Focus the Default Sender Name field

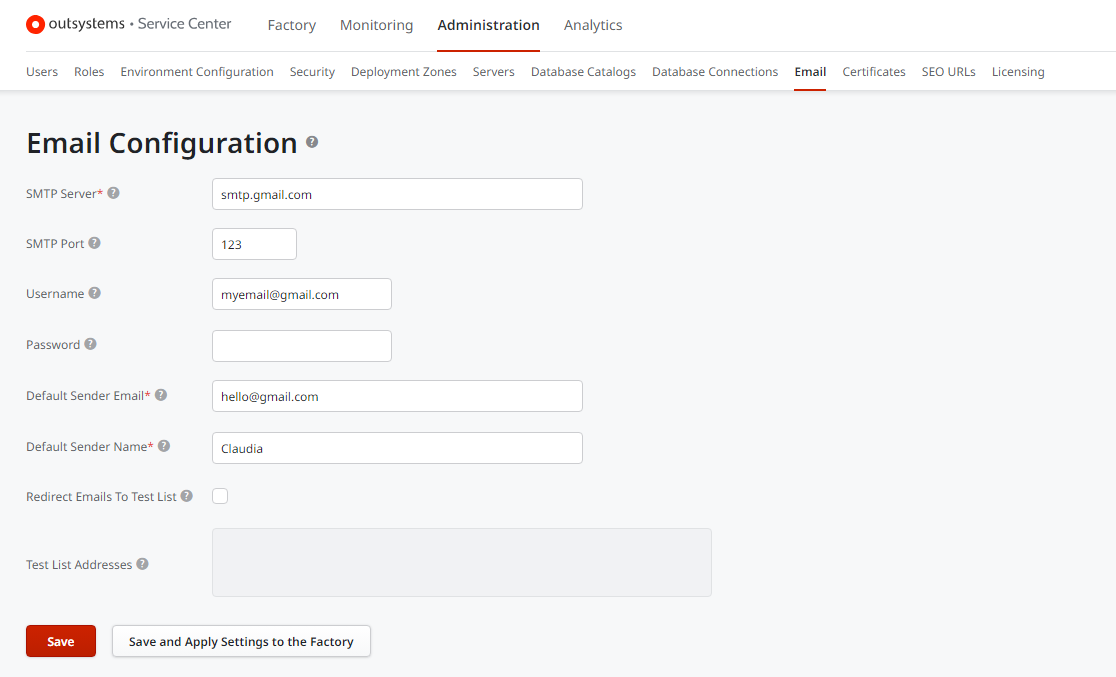pyautogui.click(x=397, y=448)
